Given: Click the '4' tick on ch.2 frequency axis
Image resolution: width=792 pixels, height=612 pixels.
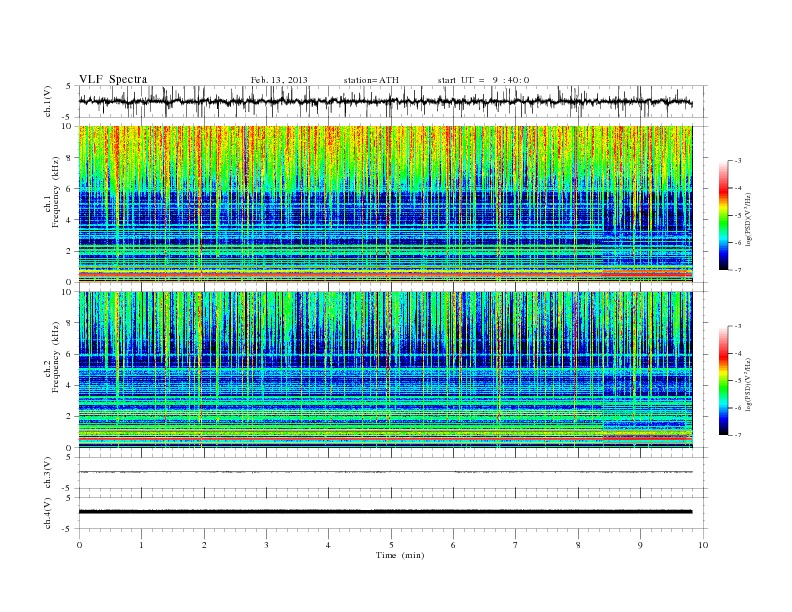Looking at the screenshot, I should (x=70, y=386).
